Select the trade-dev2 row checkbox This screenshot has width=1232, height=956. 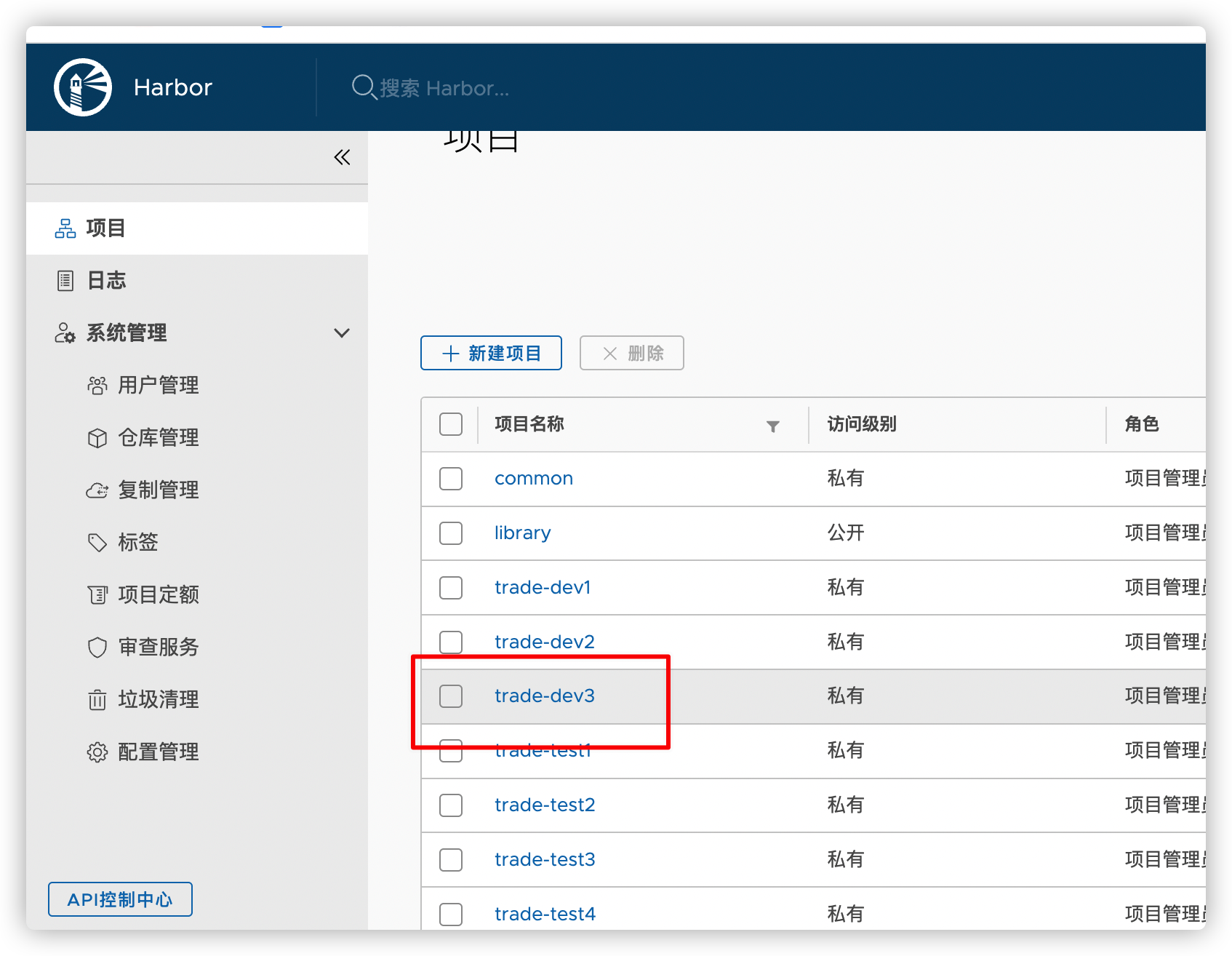[x=451, y=642]
